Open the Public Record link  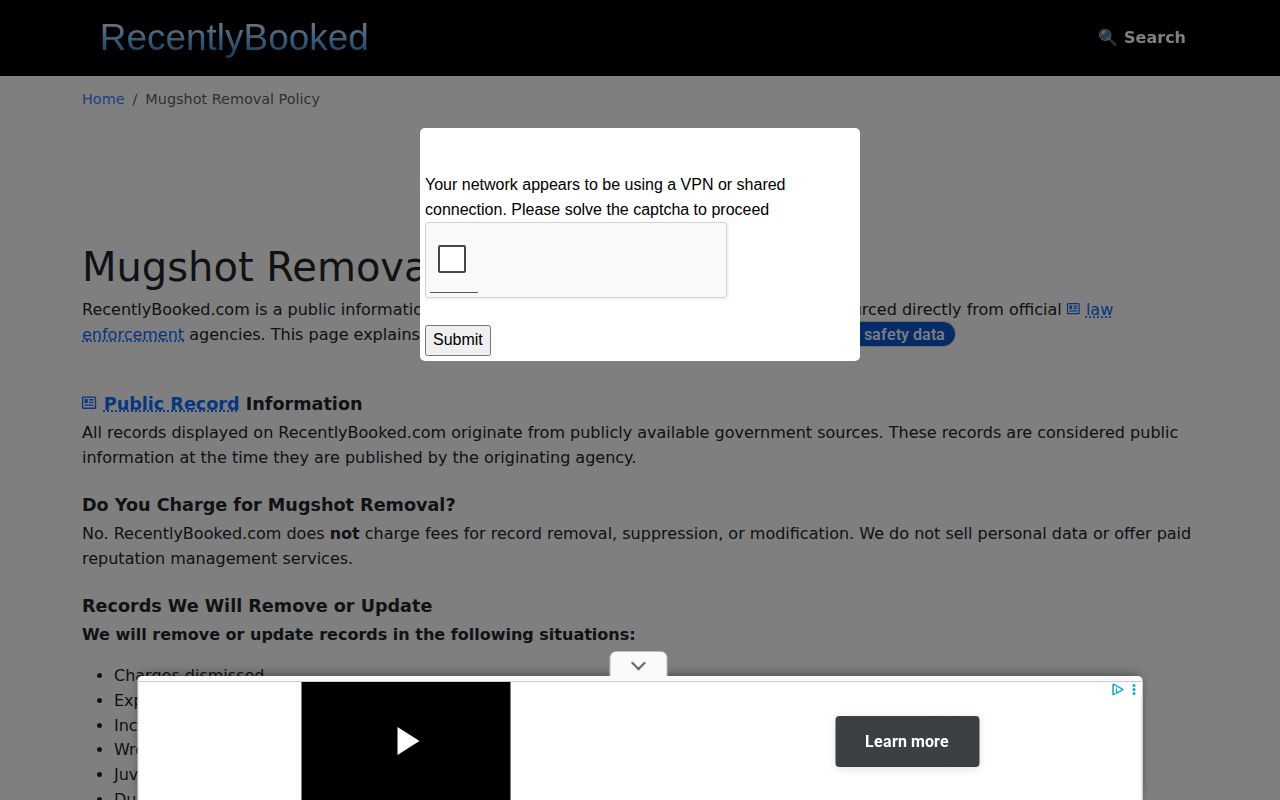(171, 404)
